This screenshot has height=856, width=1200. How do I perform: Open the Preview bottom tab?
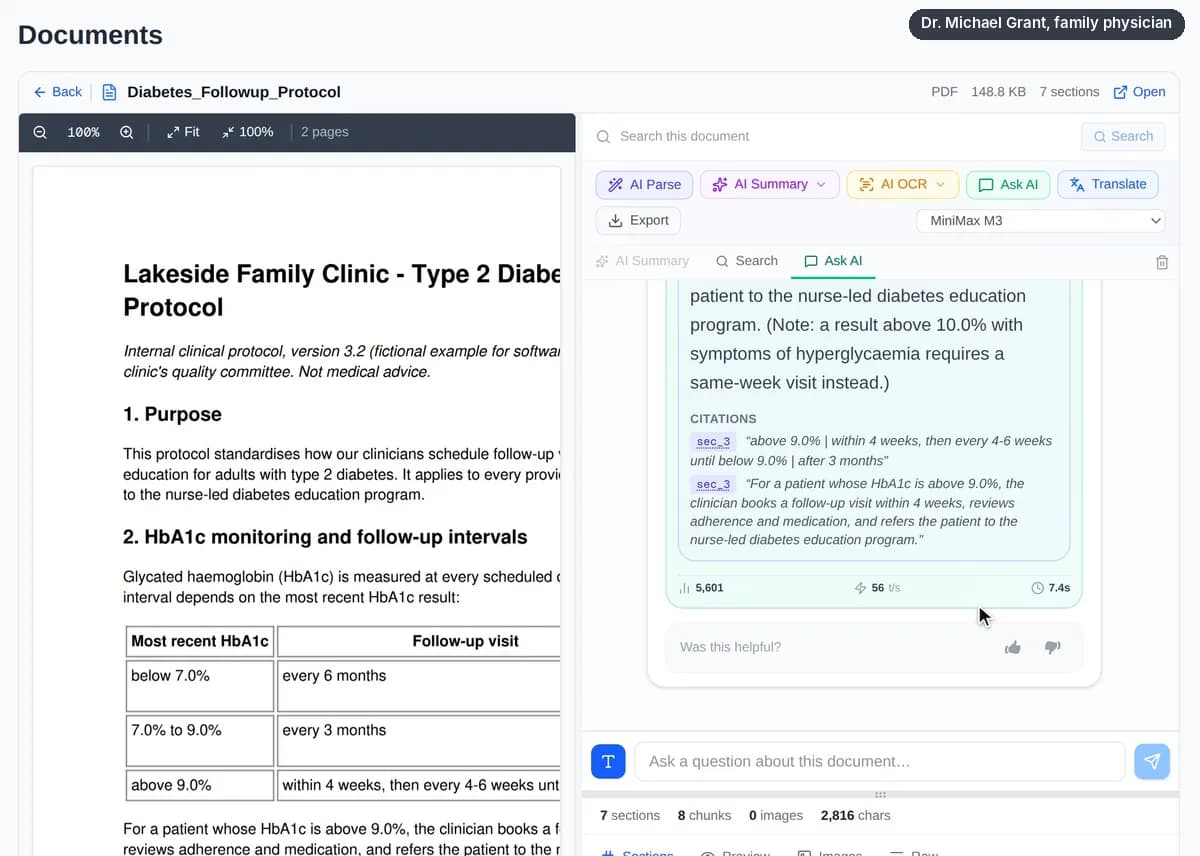(x=735, y=853)
